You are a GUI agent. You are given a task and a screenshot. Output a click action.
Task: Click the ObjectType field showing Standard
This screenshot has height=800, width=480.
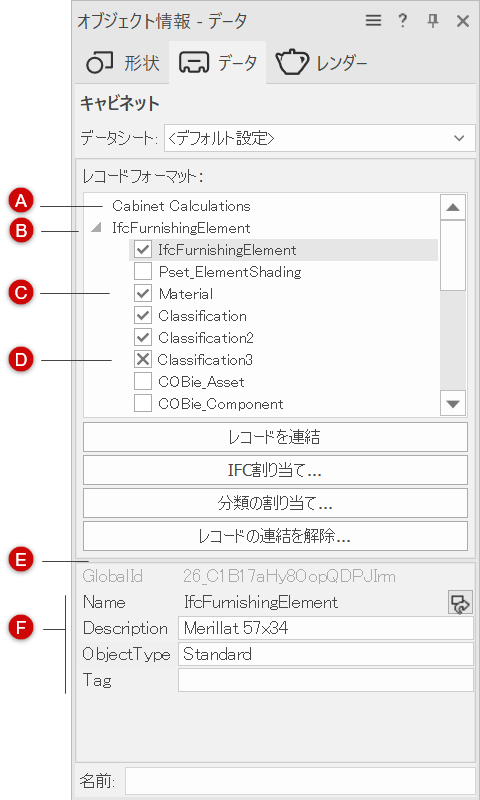[x=326, y=655]
